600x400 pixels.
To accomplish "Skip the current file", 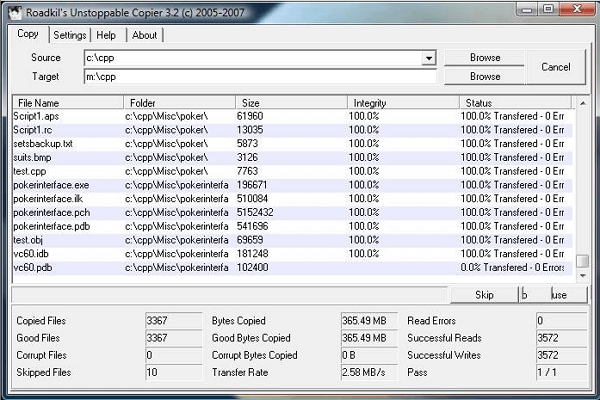I will 484,295.
